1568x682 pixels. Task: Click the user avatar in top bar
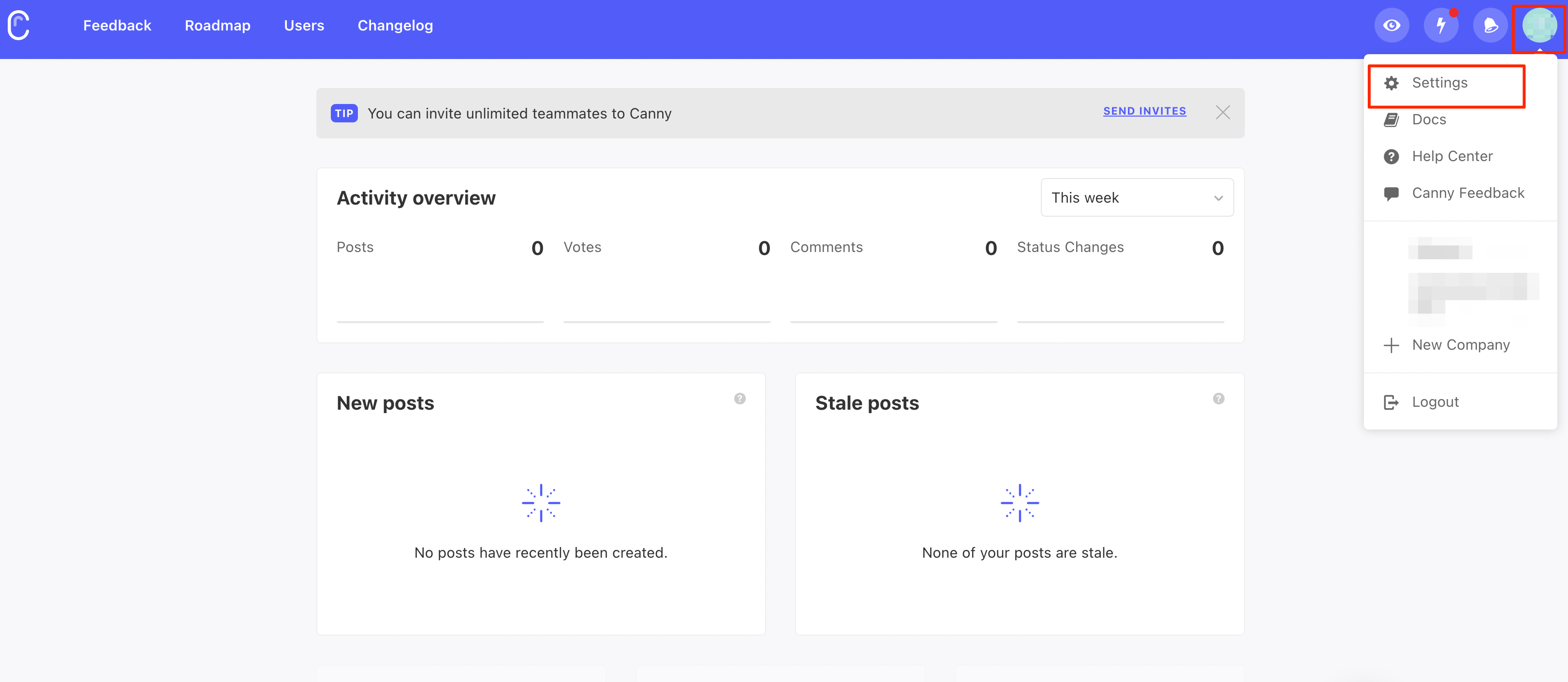[x=1539, y=26]
